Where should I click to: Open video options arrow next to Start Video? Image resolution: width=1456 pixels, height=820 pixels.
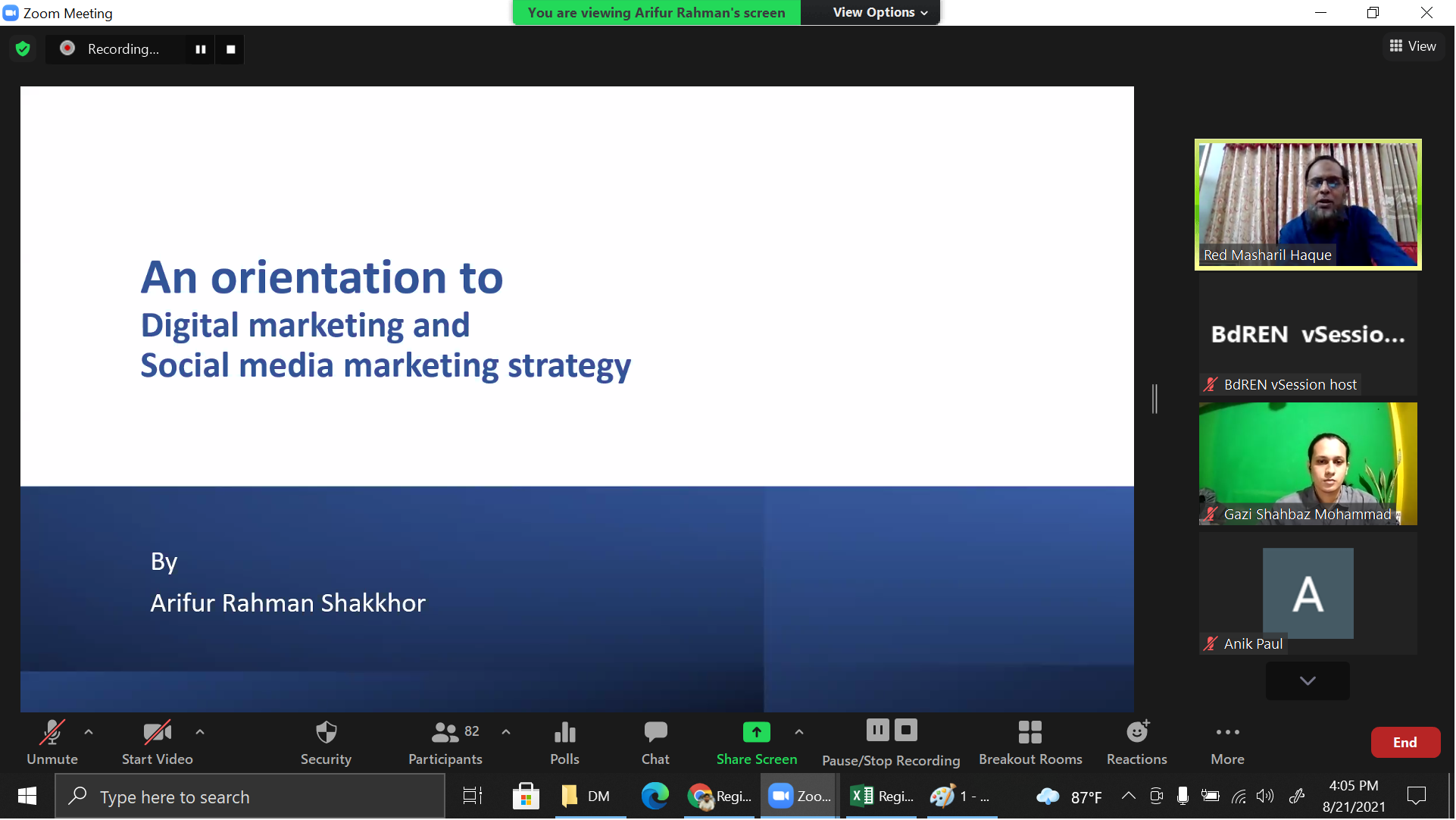pyautogui.click(x=200, y=732)
